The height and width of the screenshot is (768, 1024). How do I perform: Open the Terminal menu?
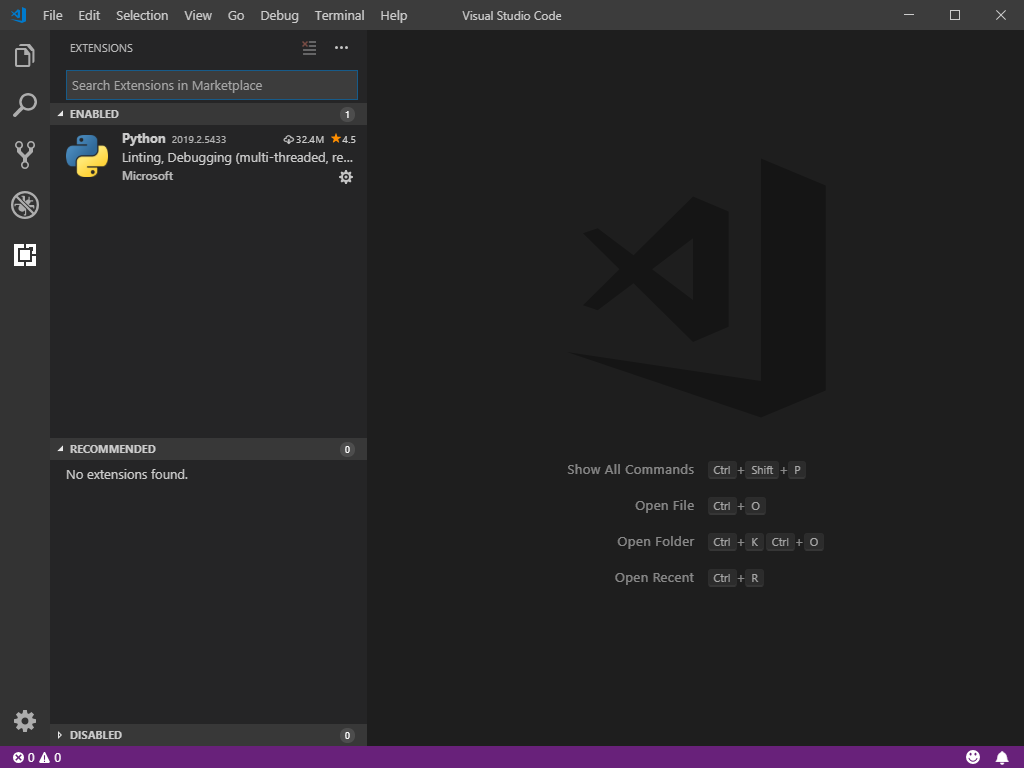tap(340, 16)
